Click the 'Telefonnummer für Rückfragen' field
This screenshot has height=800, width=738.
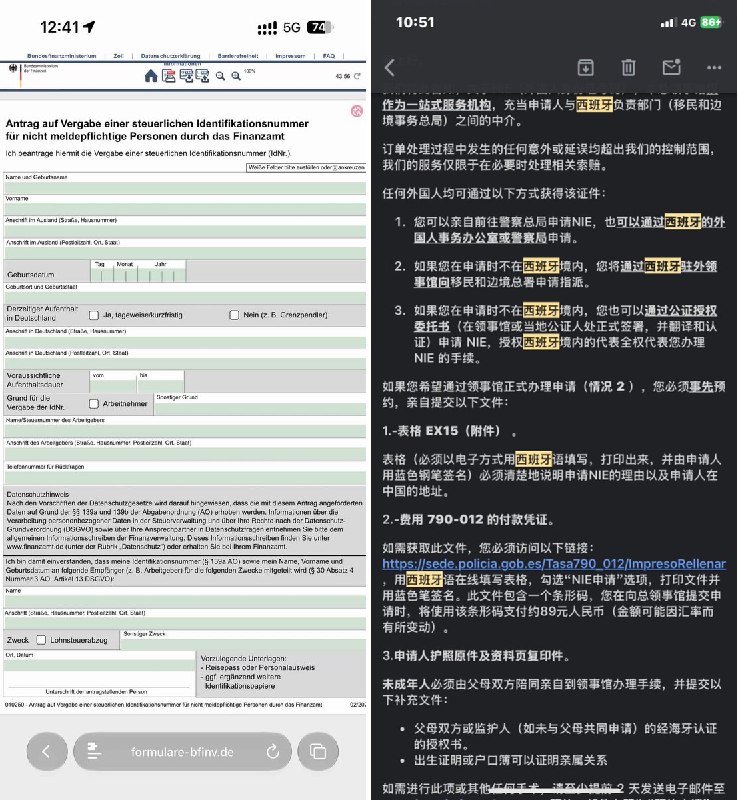click(x=185, y=478)
